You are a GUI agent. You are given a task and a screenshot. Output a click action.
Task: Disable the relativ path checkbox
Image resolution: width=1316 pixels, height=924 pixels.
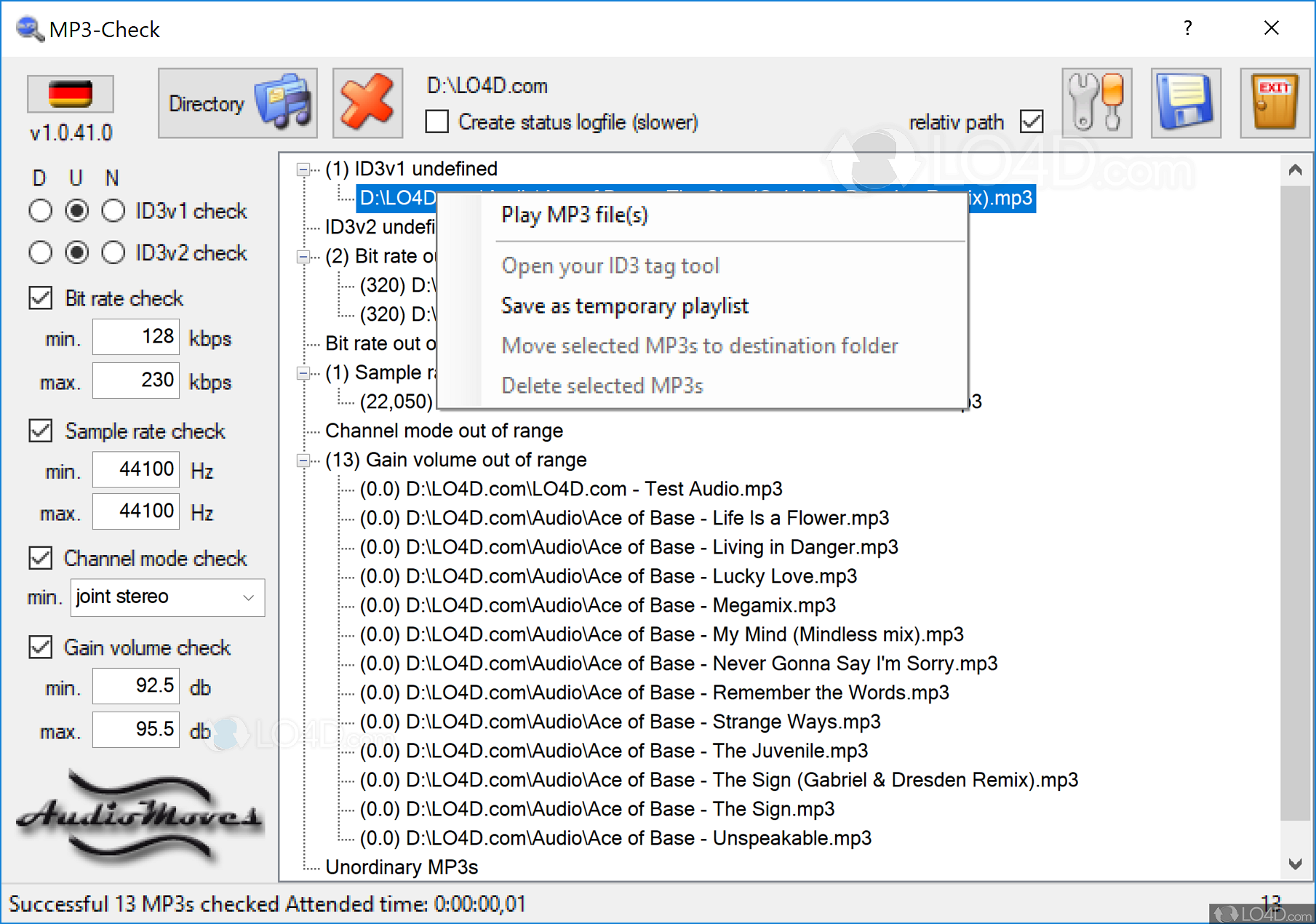(1031, 121)
